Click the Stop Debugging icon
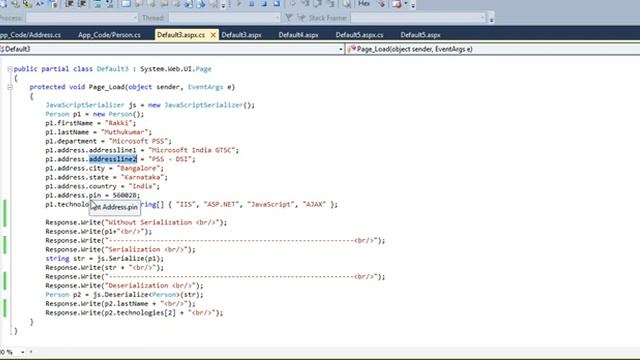 (x=264, y=4)
